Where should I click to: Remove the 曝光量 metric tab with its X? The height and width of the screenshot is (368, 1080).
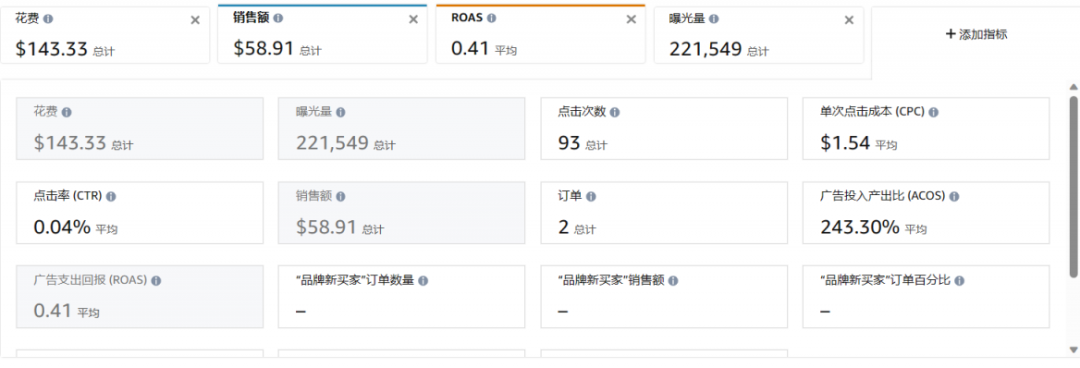click(849, 20)
